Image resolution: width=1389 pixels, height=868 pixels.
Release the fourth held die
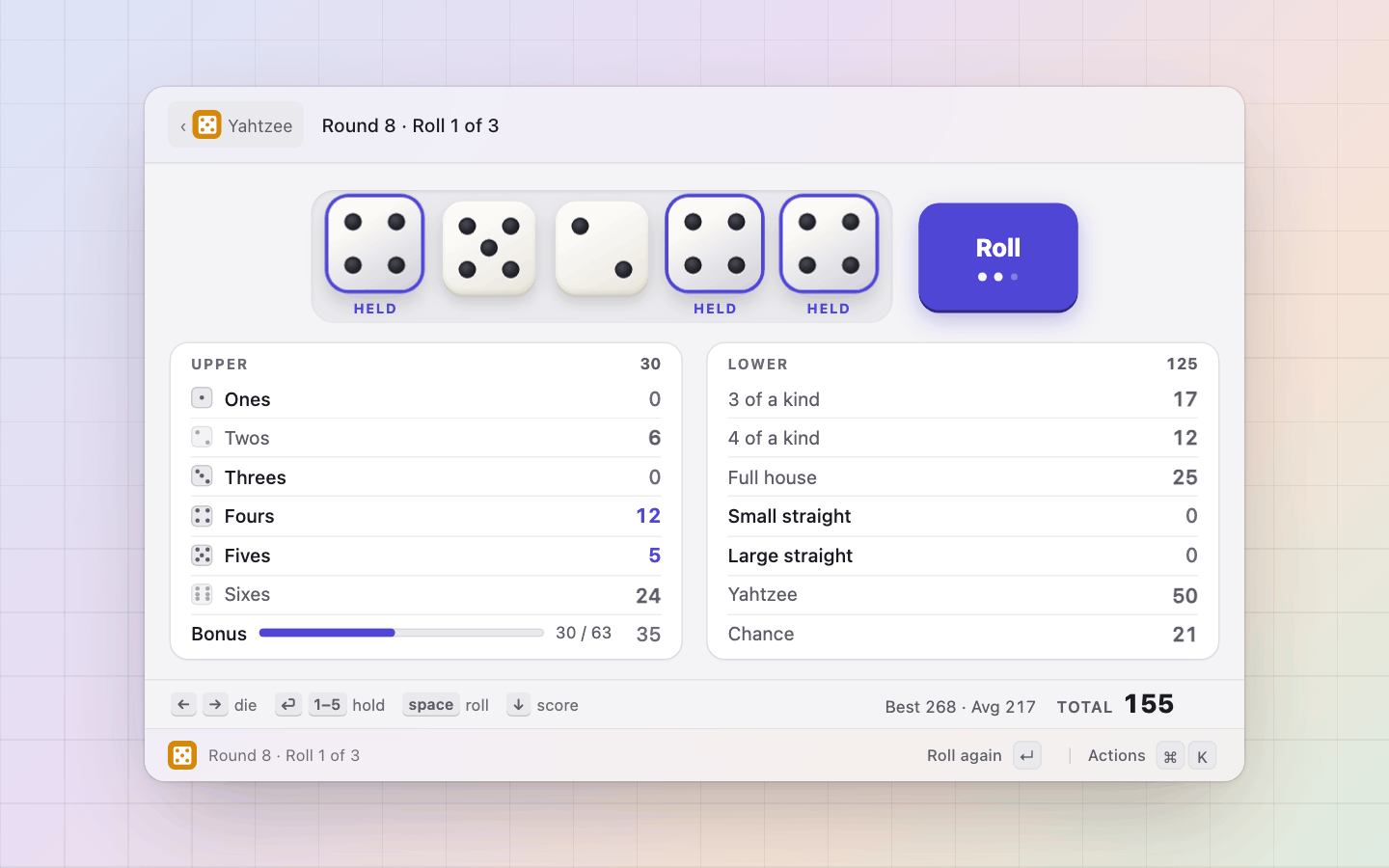click(715, 244)
